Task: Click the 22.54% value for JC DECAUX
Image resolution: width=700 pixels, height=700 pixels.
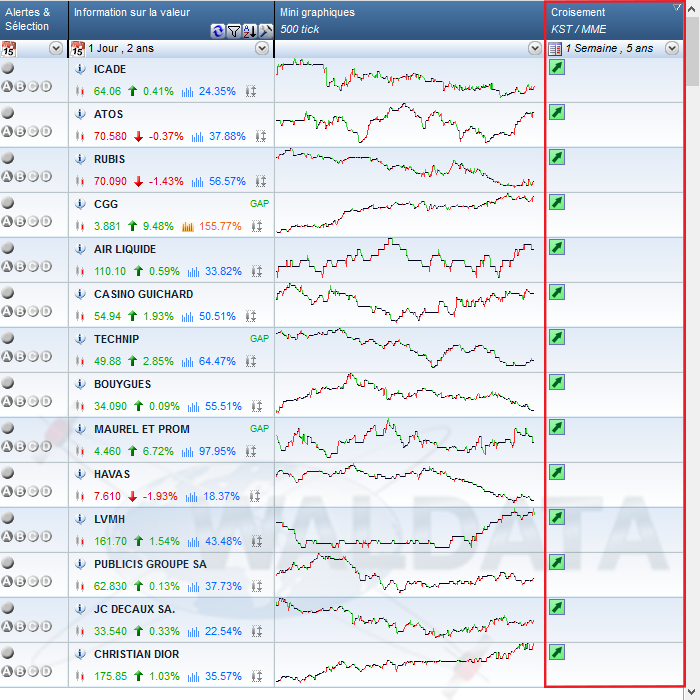Action: point(223,631)
